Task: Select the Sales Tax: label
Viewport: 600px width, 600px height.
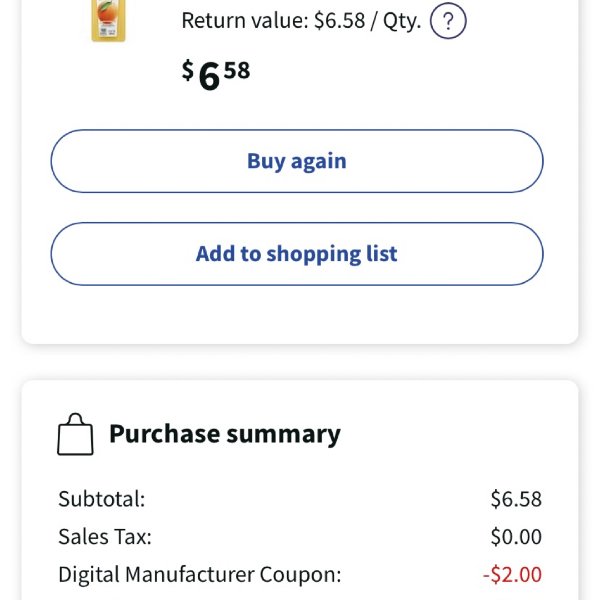Action: (105, 536)
